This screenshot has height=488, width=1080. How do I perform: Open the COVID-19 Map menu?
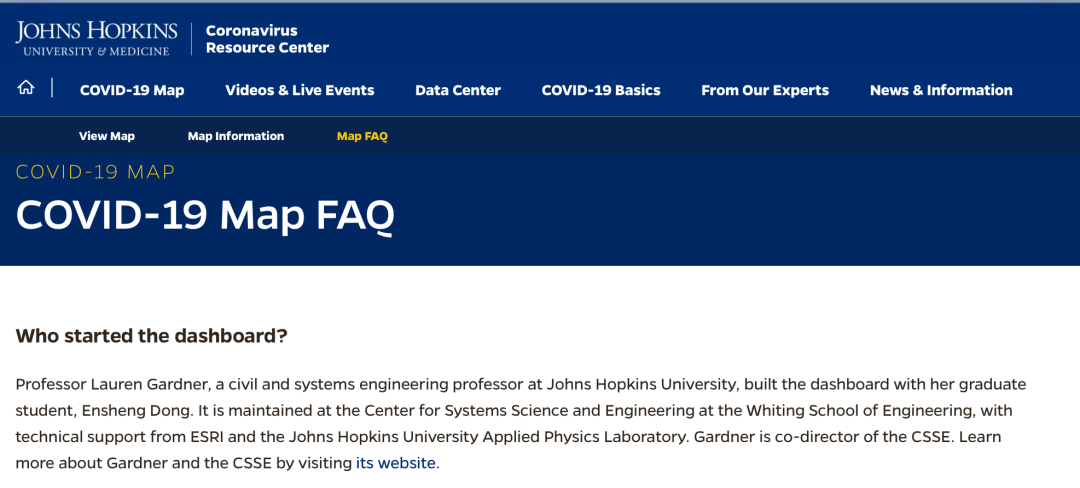[x=132, y=90]
